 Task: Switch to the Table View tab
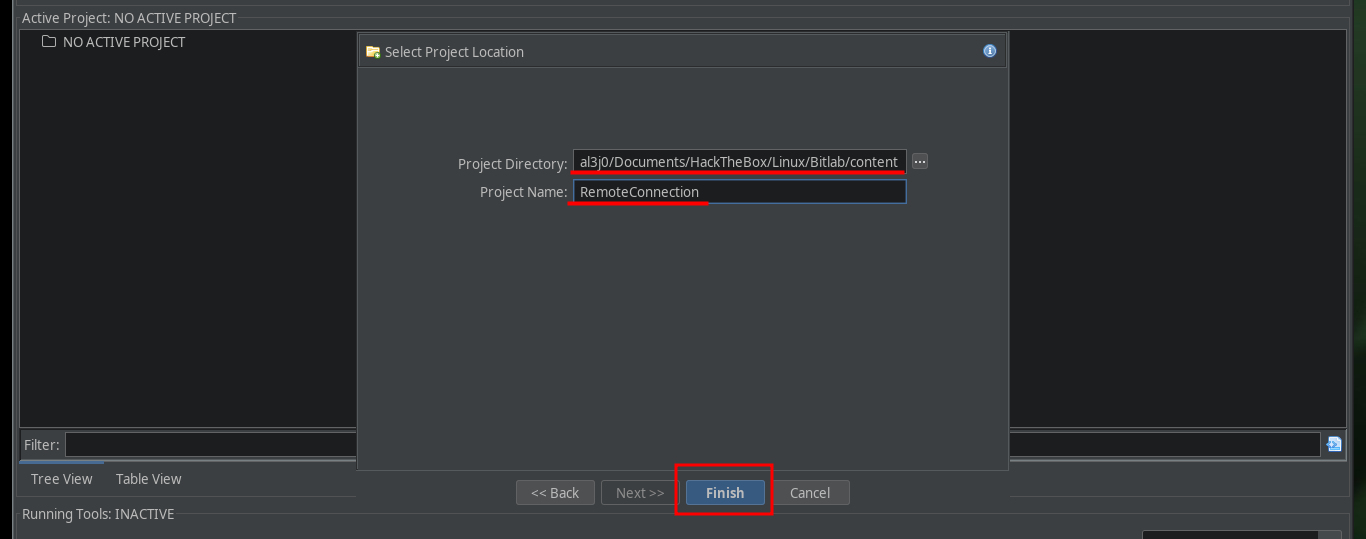pyautogui.click(x=148, y=479)
